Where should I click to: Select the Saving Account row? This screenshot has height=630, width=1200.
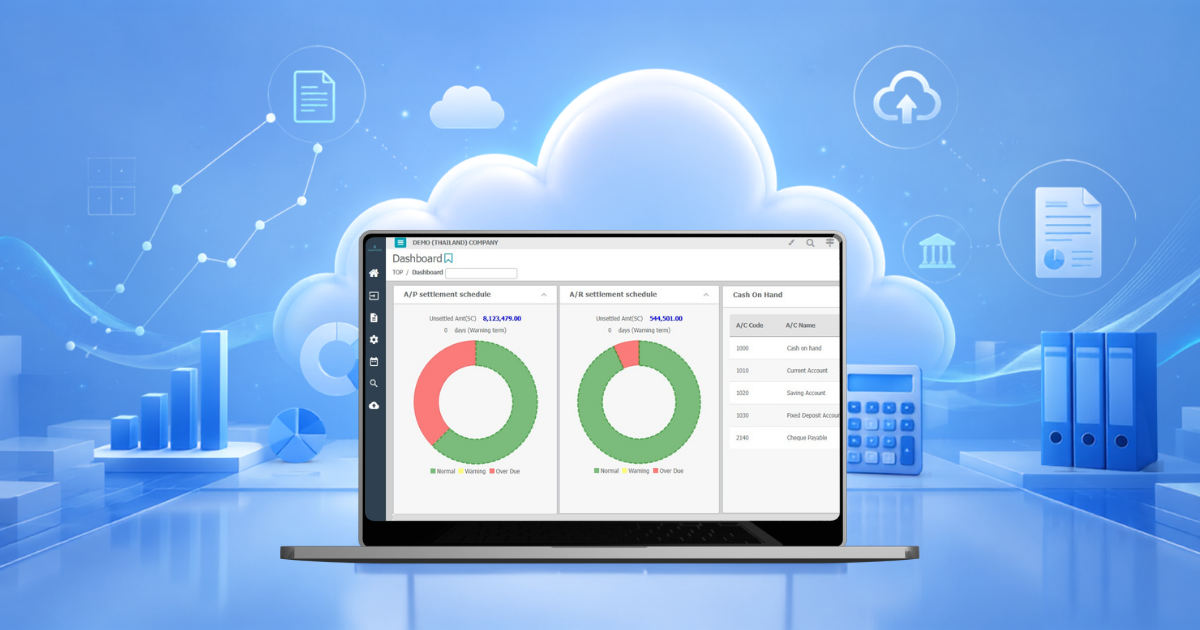pos(784,393)
